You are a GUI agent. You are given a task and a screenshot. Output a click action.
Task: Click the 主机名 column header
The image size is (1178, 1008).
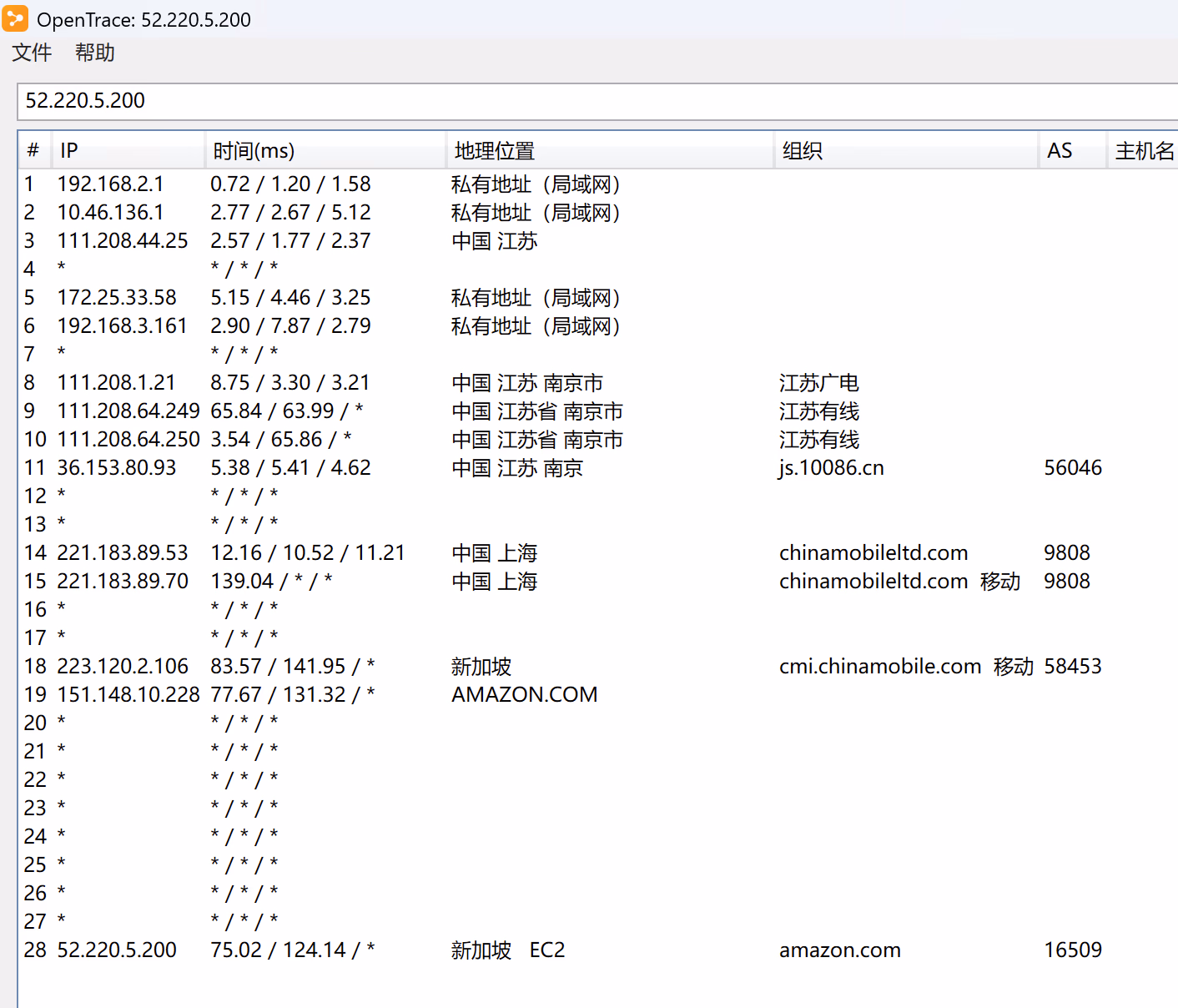tap(1144, 151)
